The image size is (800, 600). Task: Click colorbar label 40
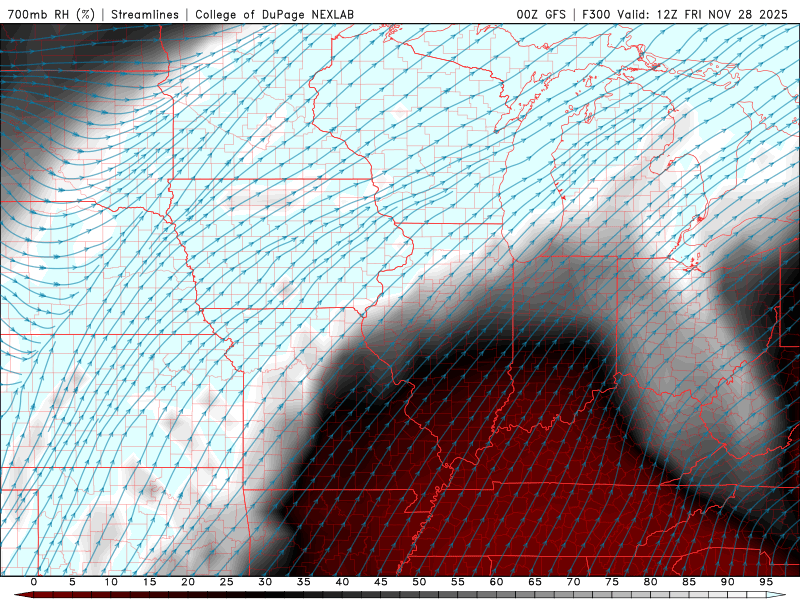[x=342, y=582]
